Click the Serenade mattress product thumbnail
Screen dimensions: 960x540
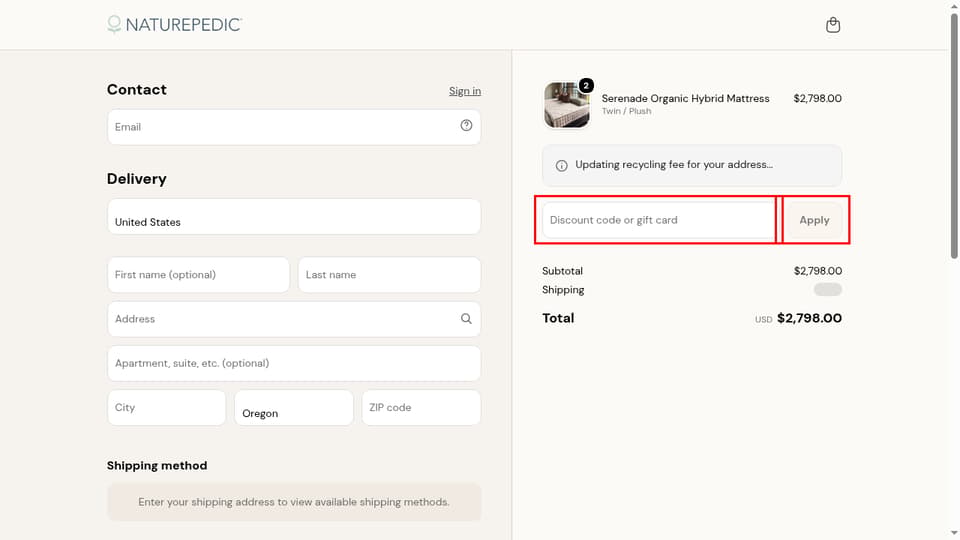tap(567, 105)
